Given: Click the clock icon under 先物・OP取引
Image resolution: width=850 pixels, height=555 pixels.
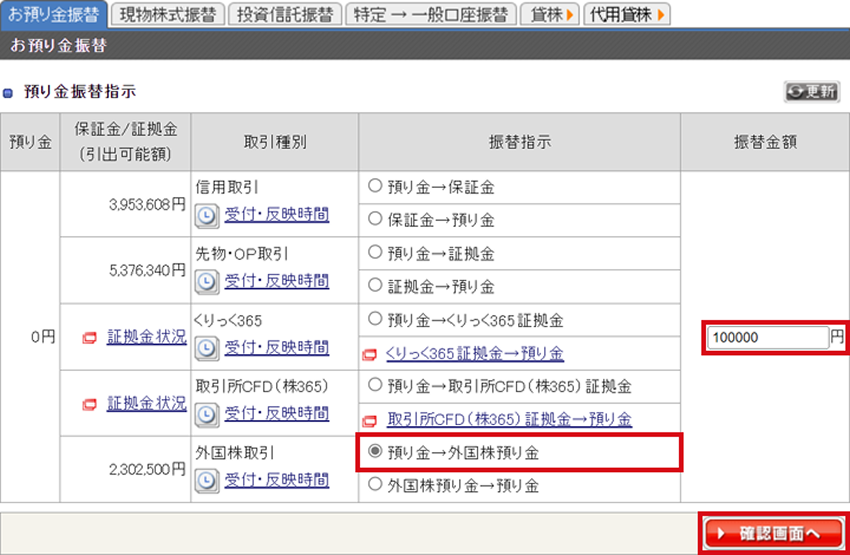Looking at the screenshot, I should [x=206, y=281].
